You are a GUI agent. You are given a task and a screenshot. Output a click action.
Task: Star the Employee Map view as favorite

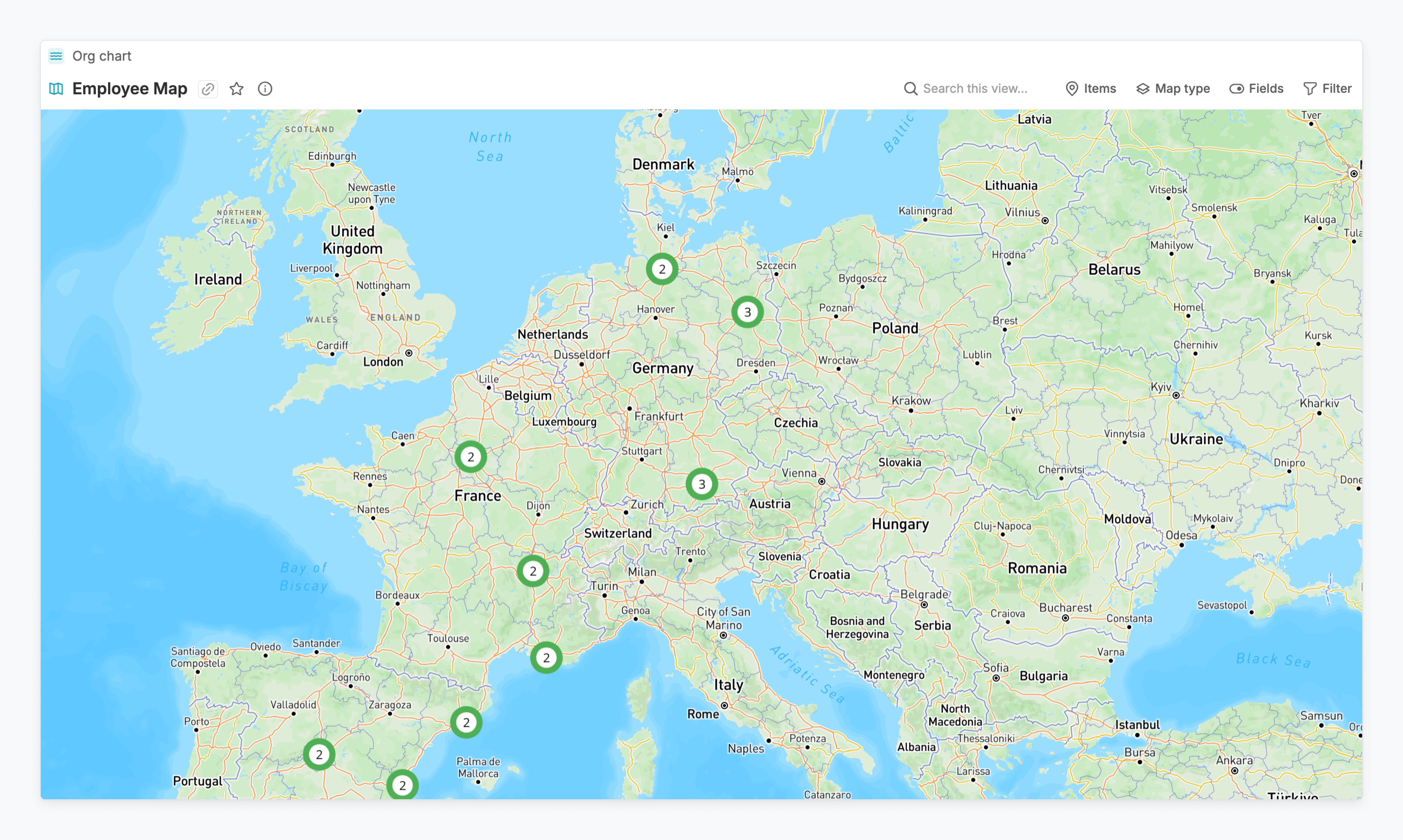(x=237, y=89)
